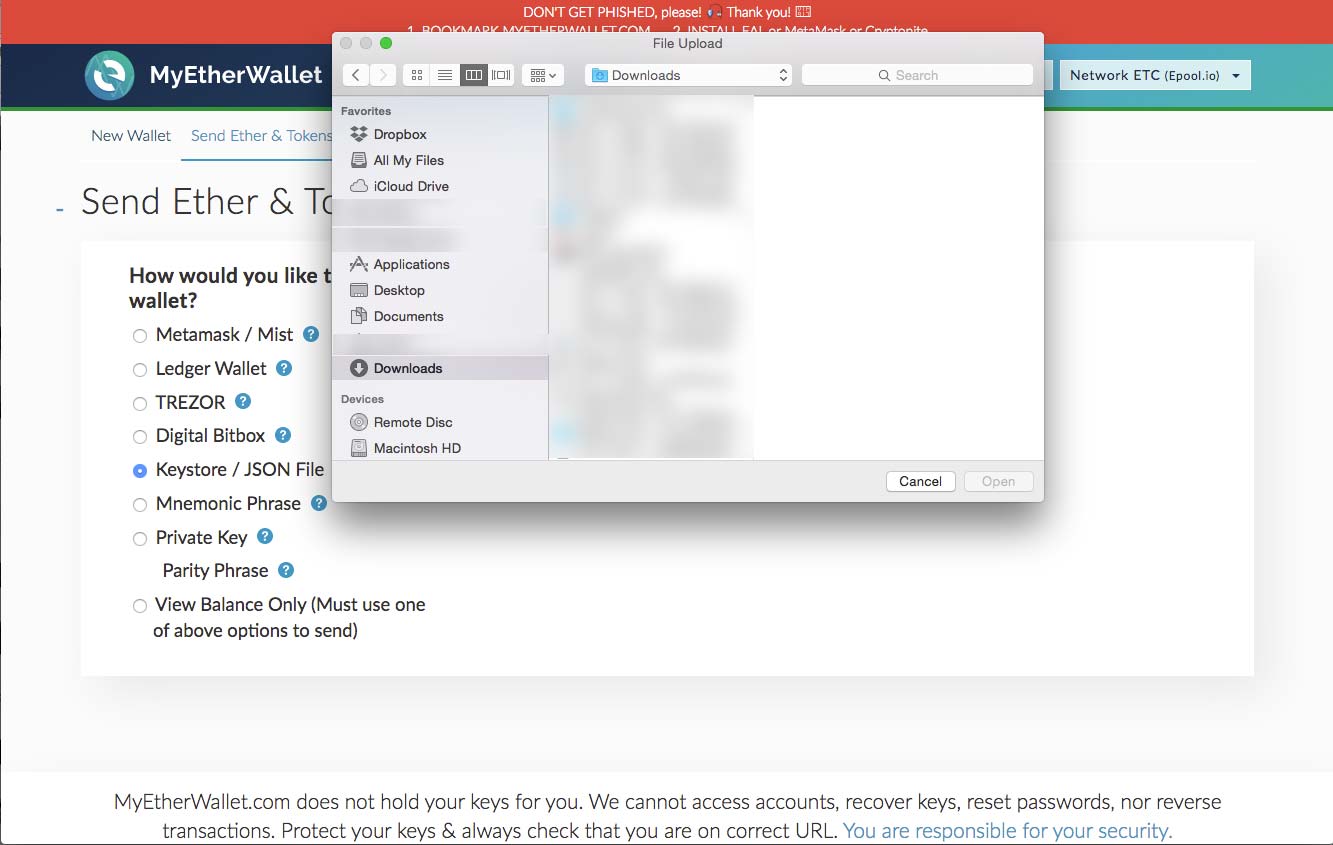Select TREZOR radio button
Screen dimensions: 1333x845
point(140,404)
